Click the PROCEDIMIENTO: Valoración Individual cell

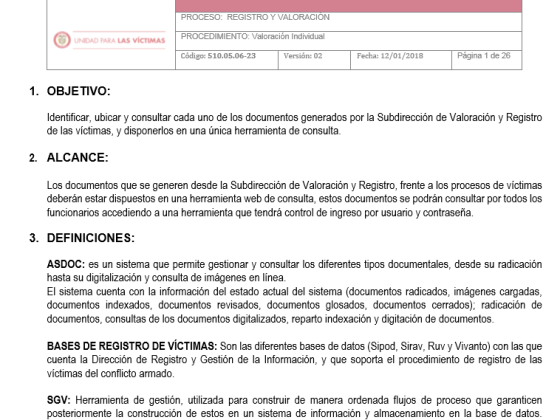pyautogui.click(x=349, y=41)
